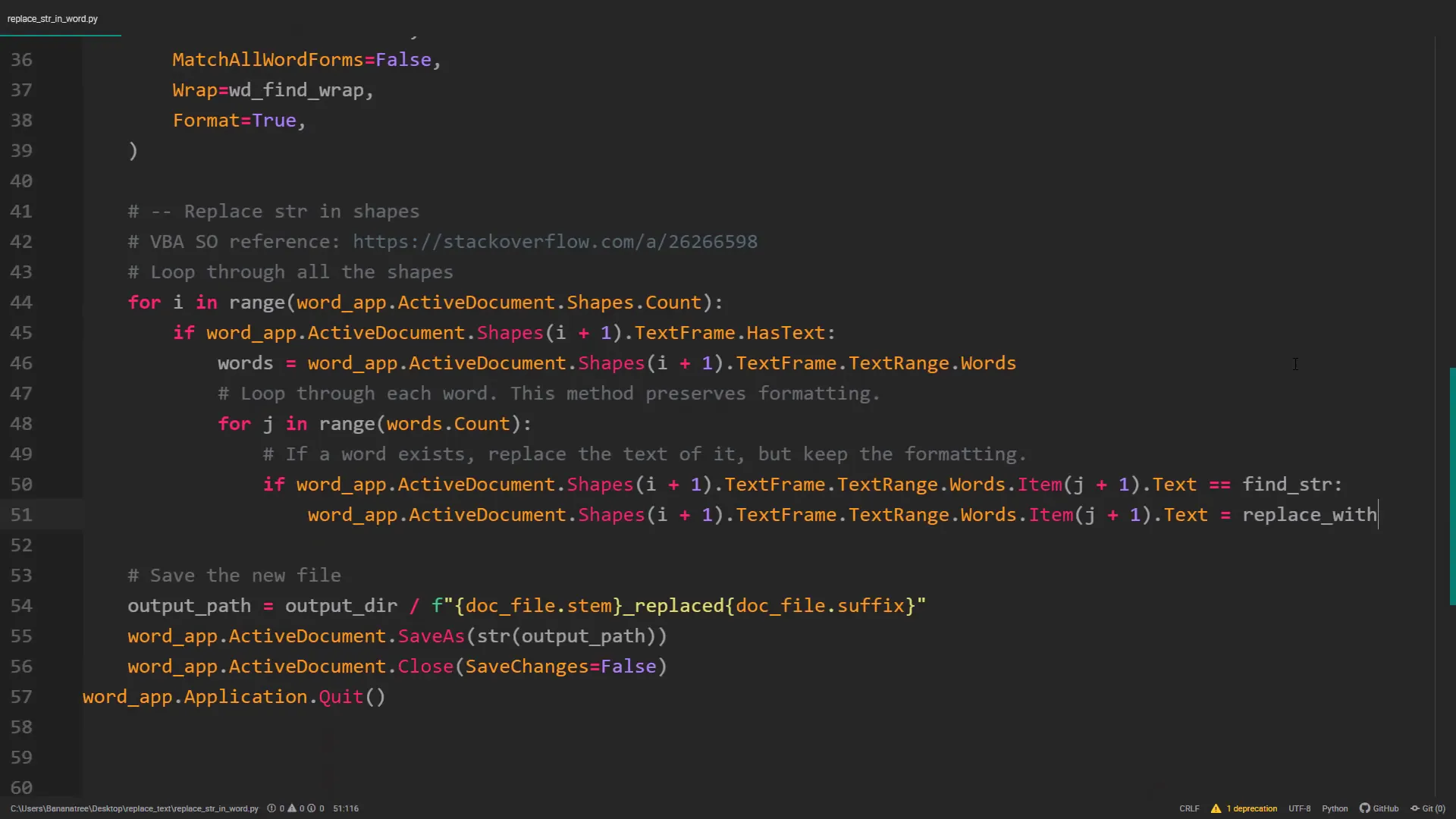This screenshot has width=1456, height=819.
Task: Click the deprecation warning triangle icon
Action: pyautogui.click(x=1216, y=808)
